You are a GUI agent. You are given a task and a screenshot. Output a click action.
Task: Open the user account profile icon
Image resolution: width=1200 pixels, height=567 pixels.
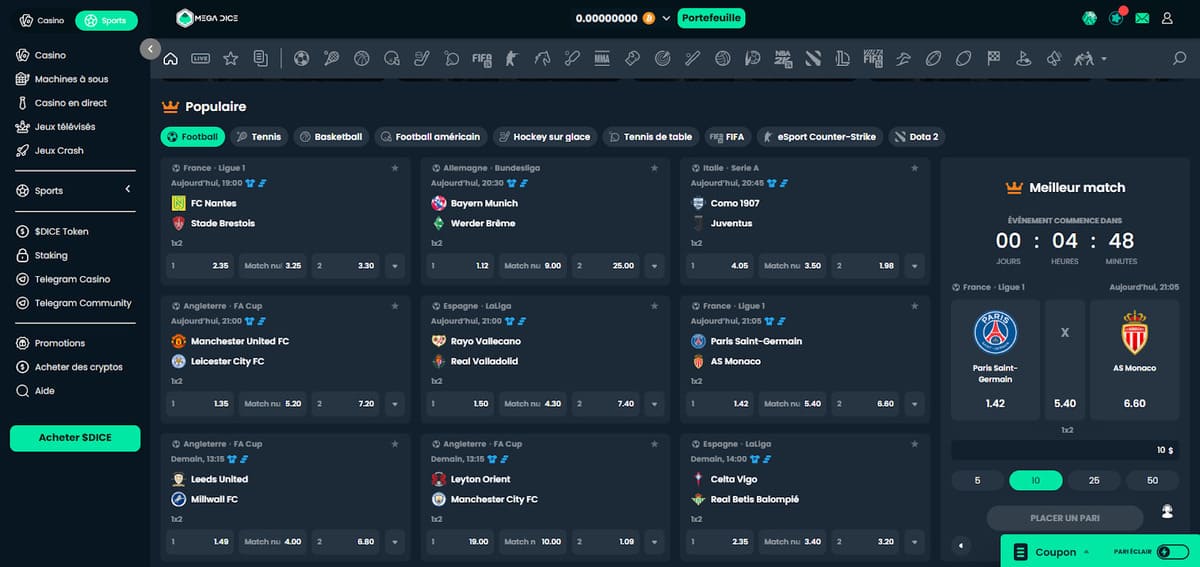coord(1167,18)
